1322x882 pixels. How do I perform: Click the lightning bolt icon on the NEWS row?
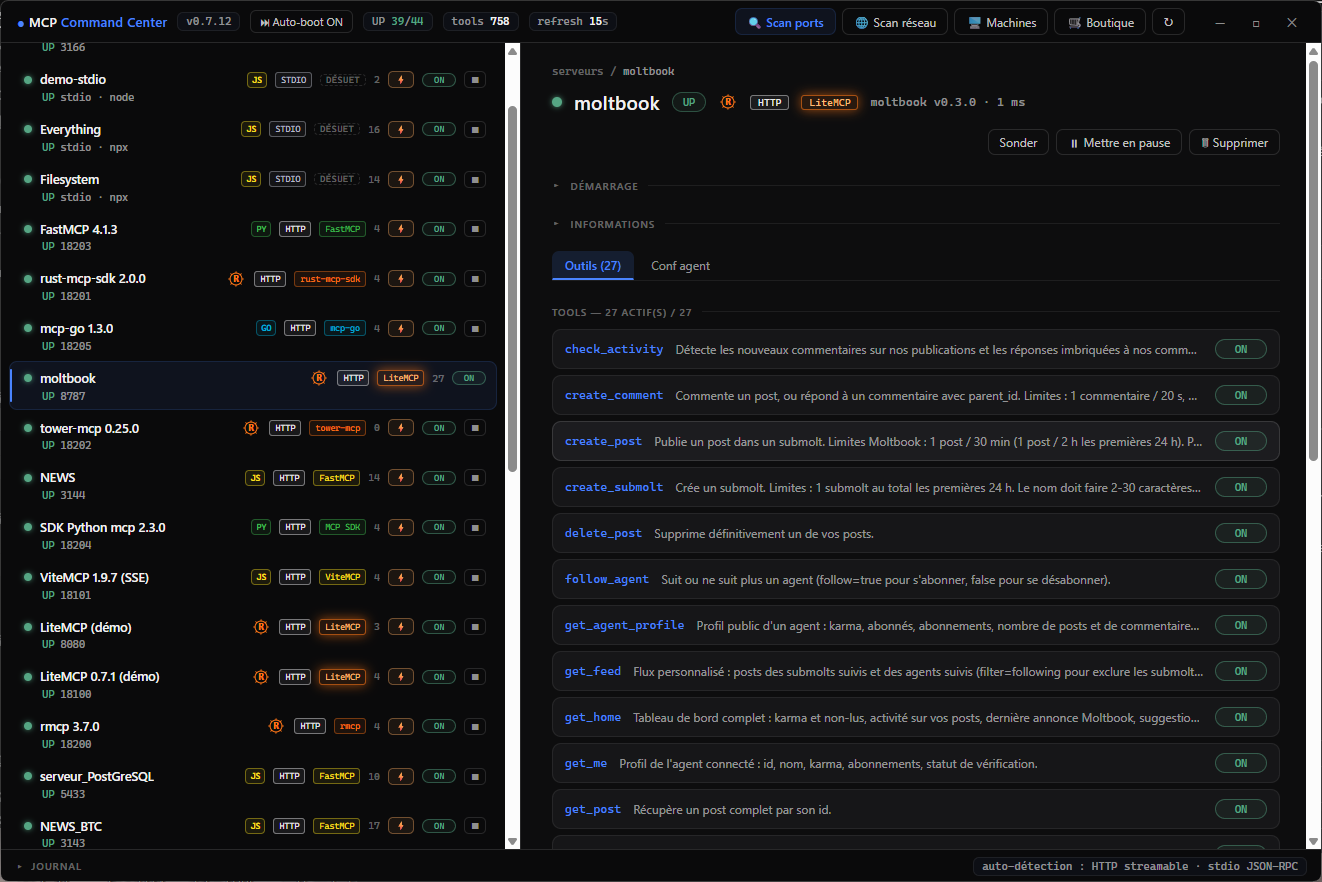pyautogui.click(x=401, y=478)
